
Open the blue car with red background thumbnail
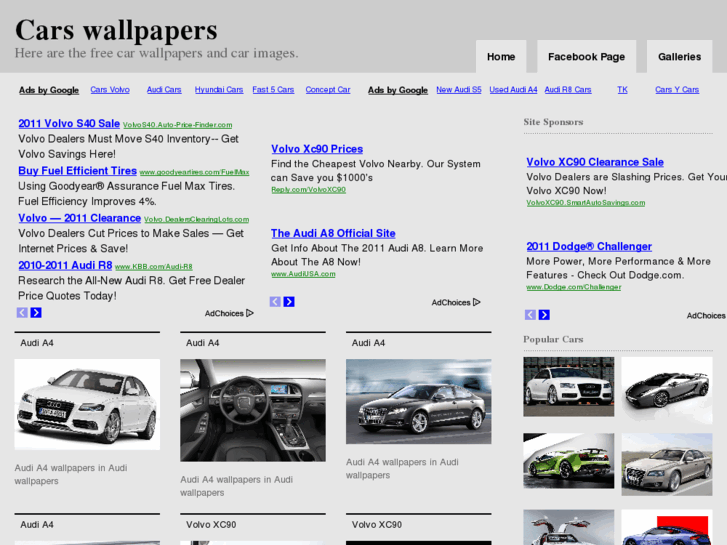tap(667, 527)
